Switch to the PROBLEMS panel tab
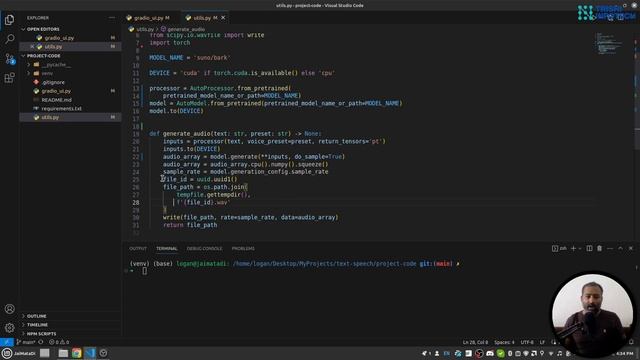640x360 pixels. pos(243,248)
